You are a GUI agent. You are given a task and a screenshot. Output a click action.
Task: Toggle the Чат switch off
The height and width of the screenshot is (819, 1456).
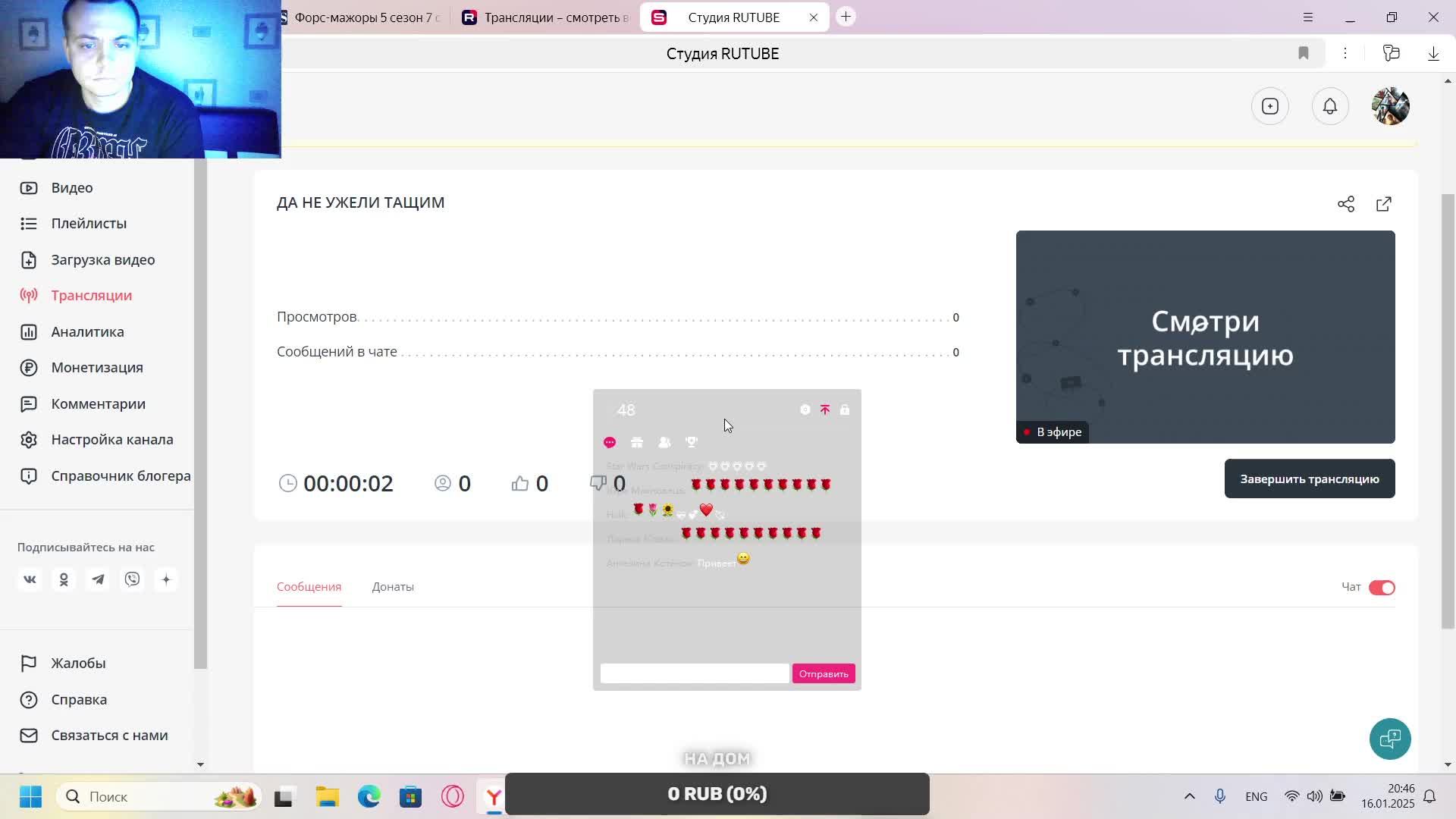(x=1382, y=588)
